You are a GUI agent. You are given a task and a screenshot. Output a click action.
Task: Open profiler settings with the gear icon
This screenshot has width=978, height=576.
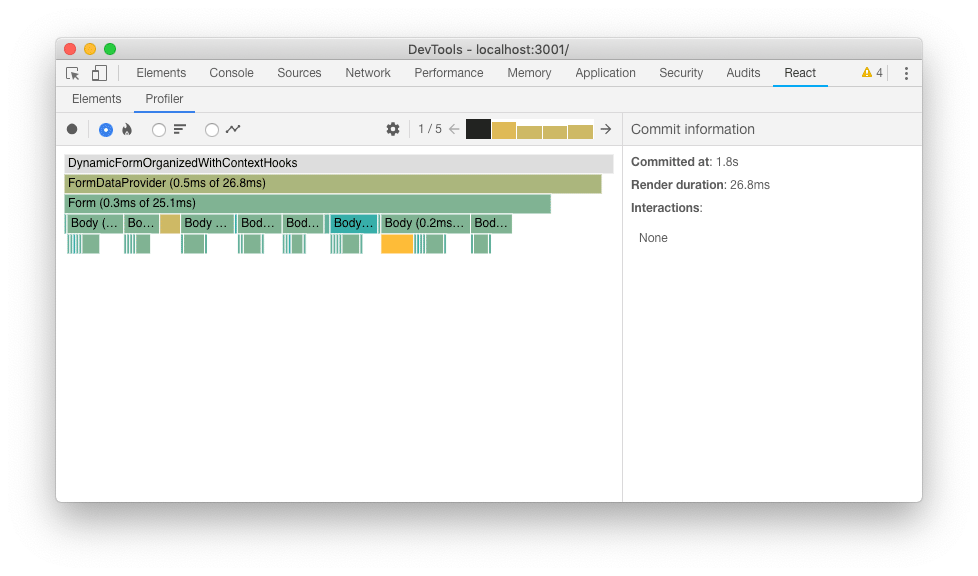pos(392,129)
